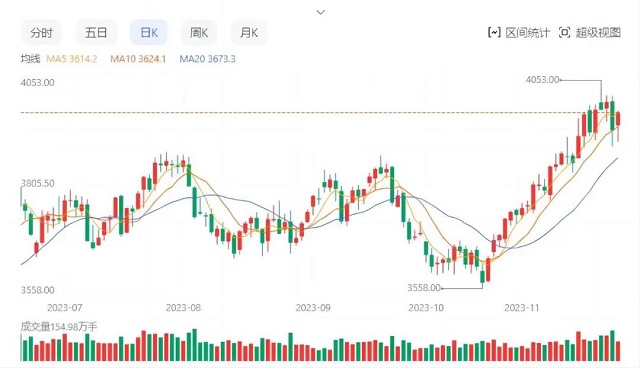Click the MA10 3624.1 indicator label
This screenshot has height=368, width=640.
click(x=138, y=59)
